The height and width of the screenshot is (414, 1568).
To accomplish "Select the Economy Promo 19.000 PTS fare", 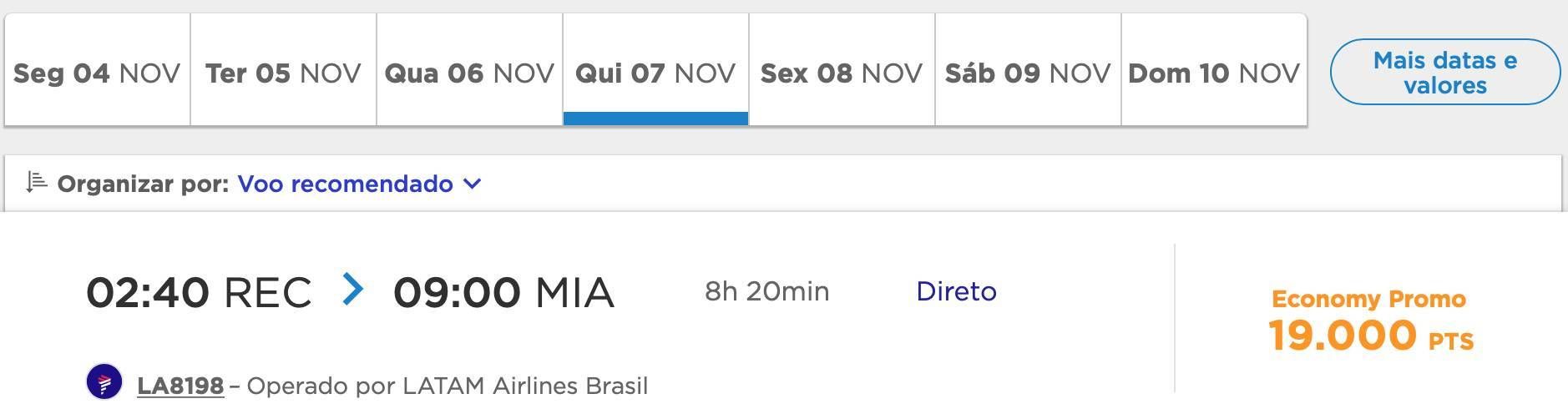I will [x=1369, y=321].
